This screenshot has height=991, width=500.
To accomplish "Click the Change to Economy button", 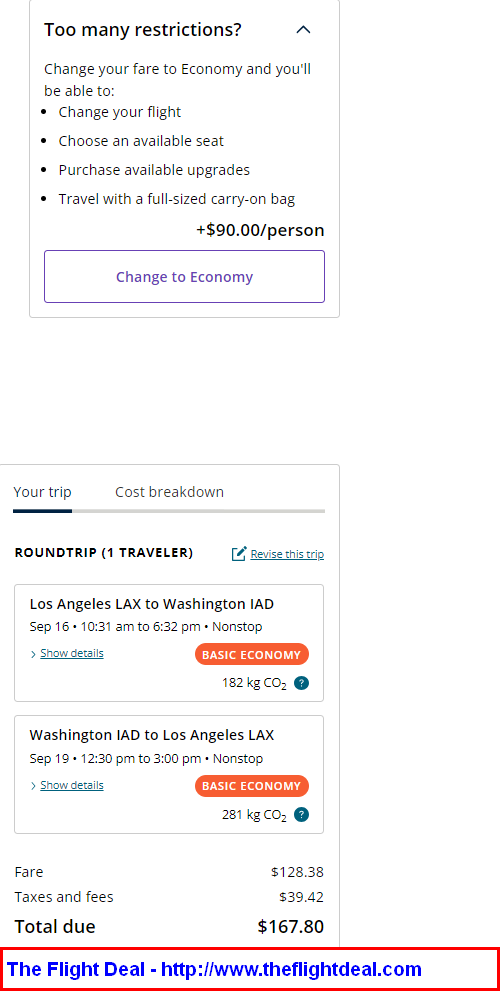I will click(184, 277).
